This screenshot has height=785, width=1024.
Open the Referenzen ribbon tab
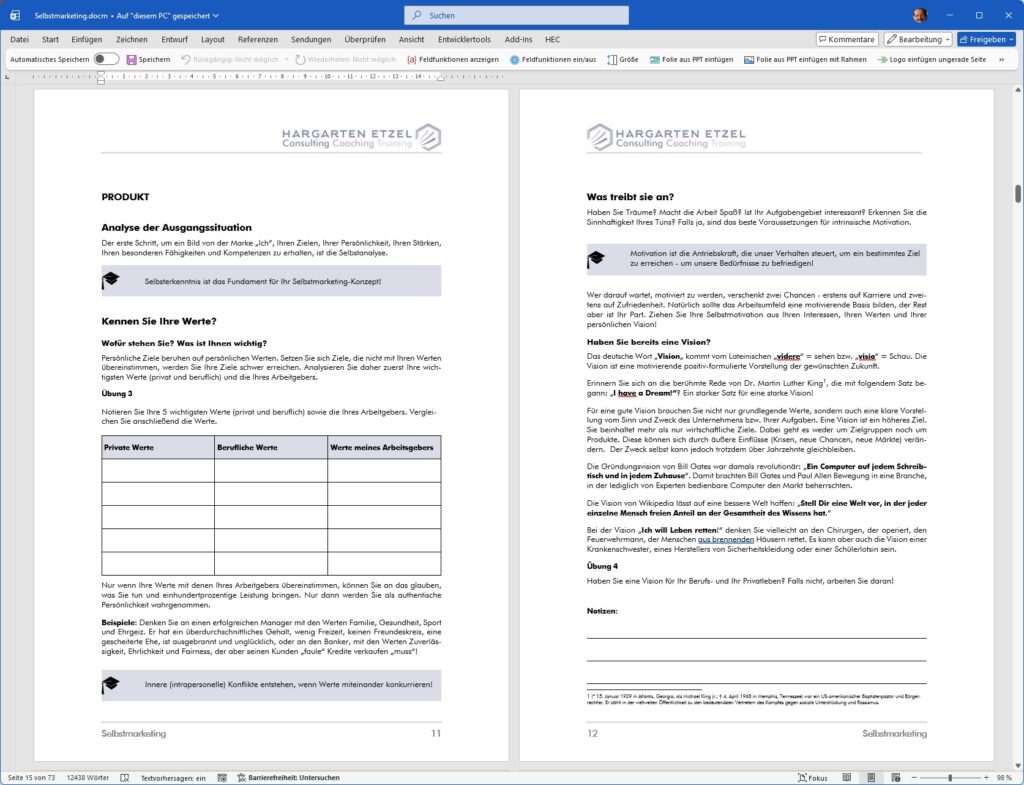258,39
